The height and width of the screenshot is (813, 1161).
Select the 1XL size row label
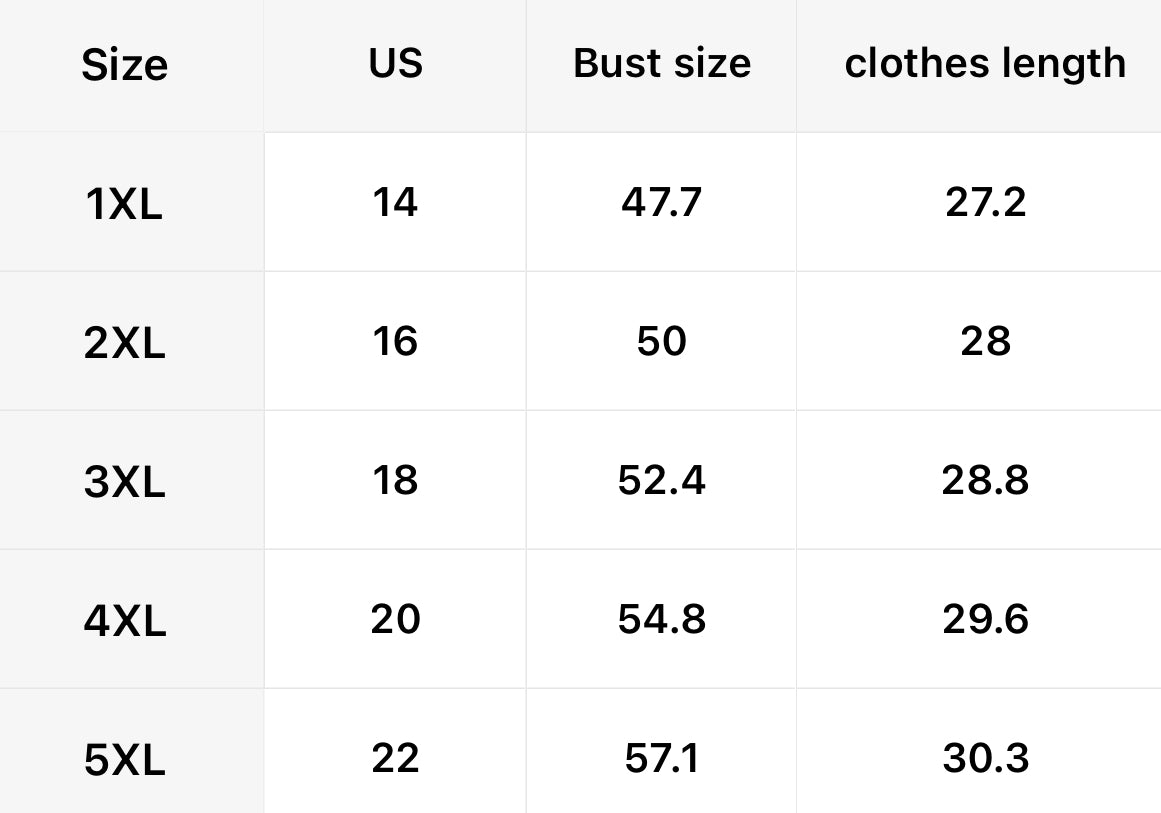pyautogui.click(x=124, y=205)
